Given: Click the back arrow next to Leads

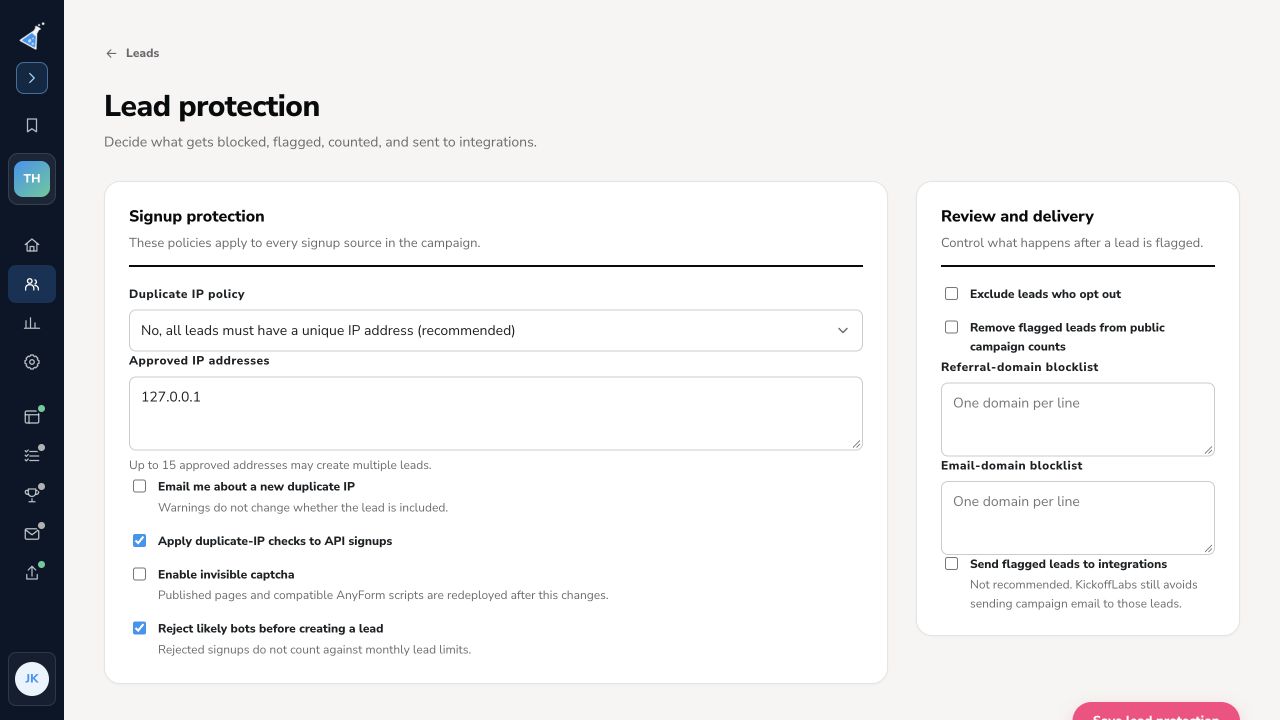Looking at the screenshot, I should [111, 53].
